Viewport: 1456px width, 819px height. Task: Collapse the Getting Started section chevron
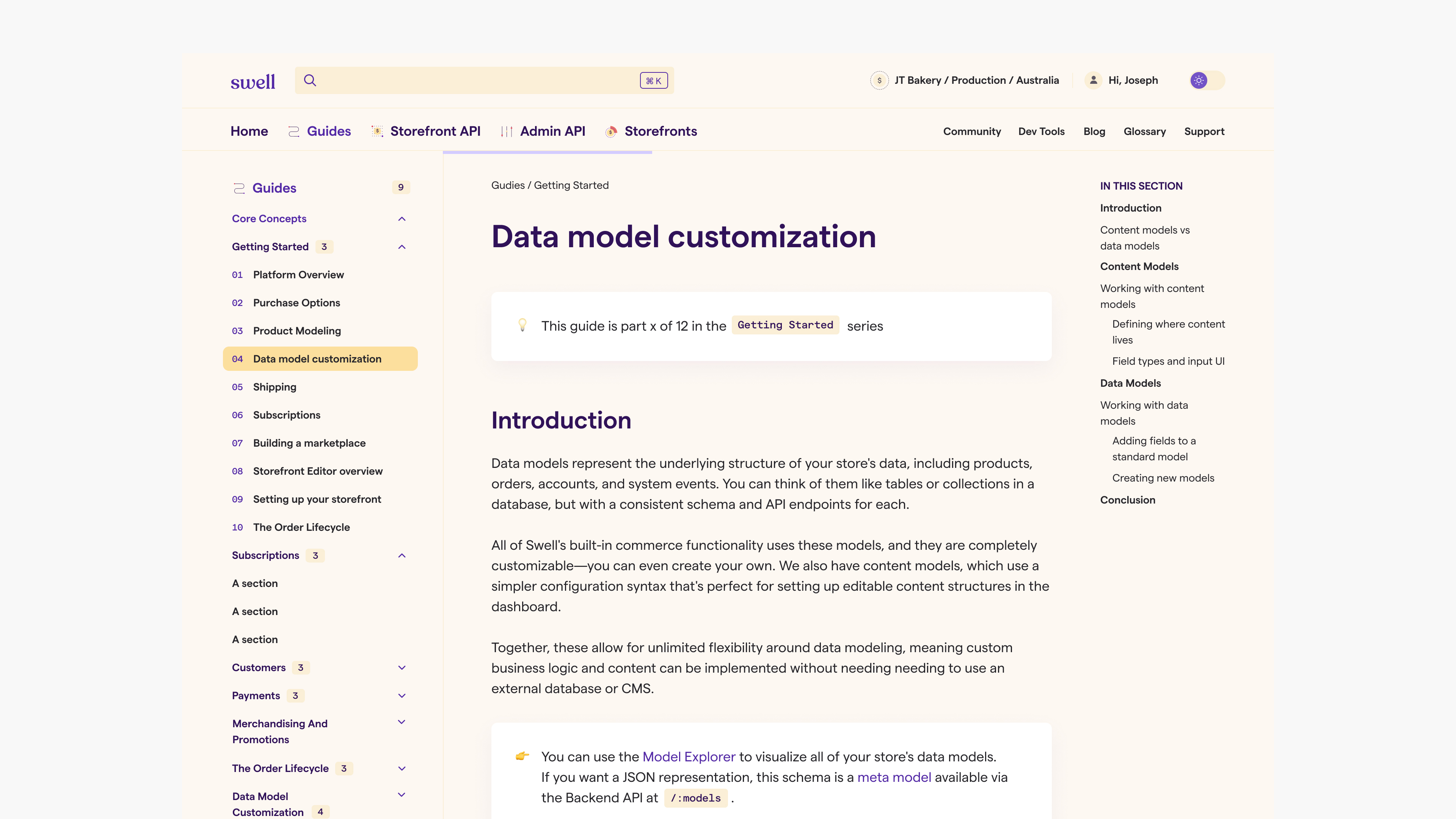click(402, 247)
